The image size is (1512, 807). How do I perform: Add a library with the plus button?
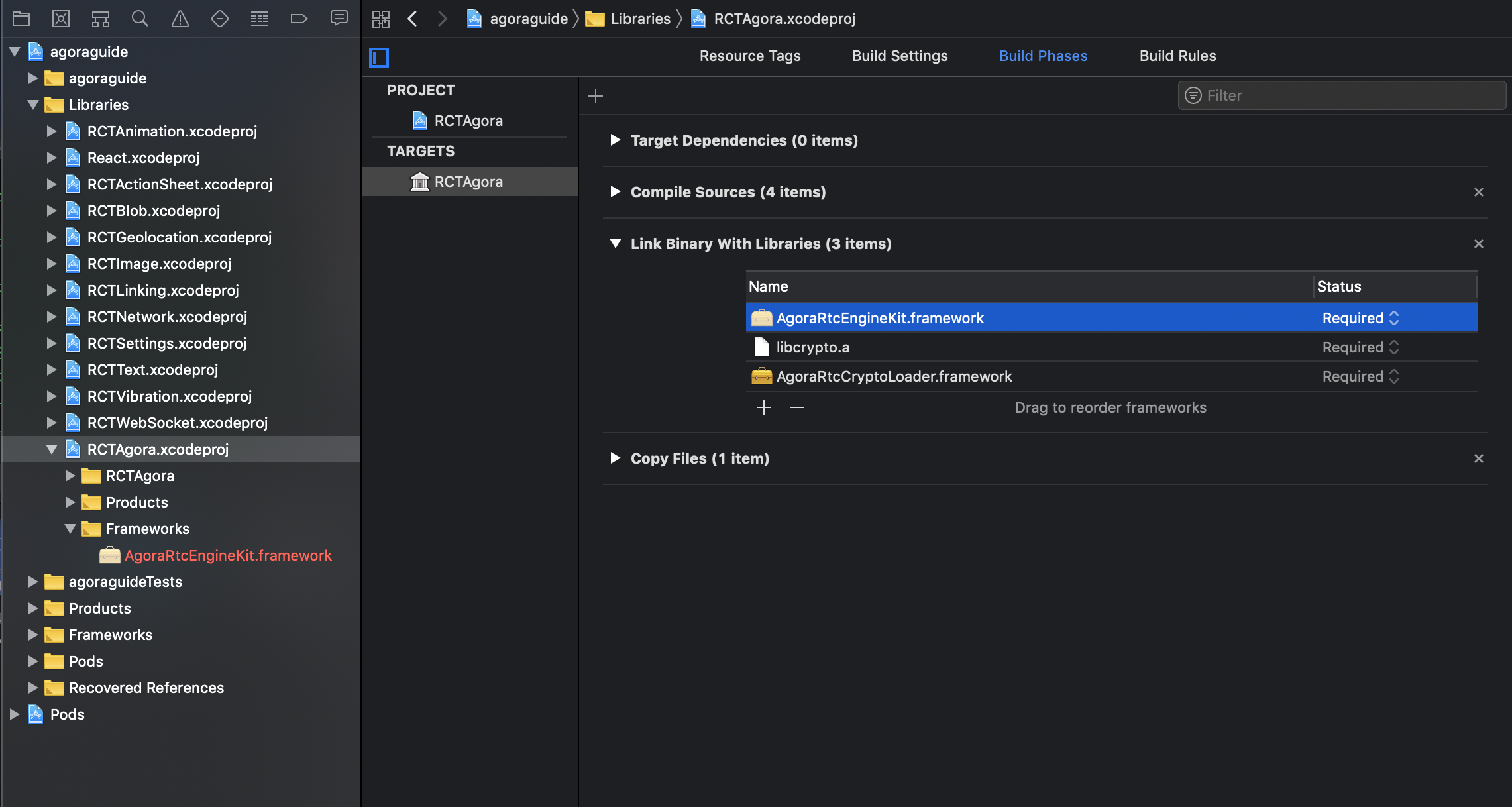(764, 407)
